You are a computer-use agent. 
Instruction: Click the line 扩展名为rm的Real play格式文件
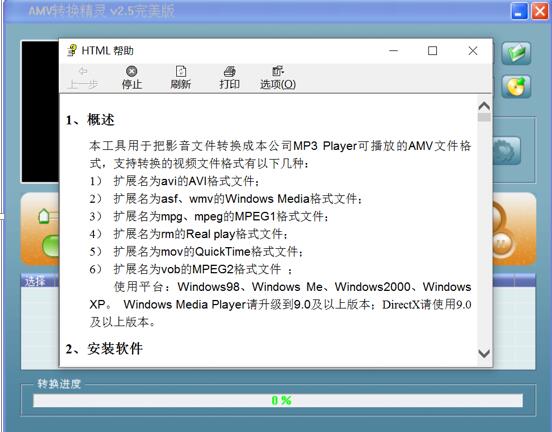pyautogui.click(x=189, y=234)
